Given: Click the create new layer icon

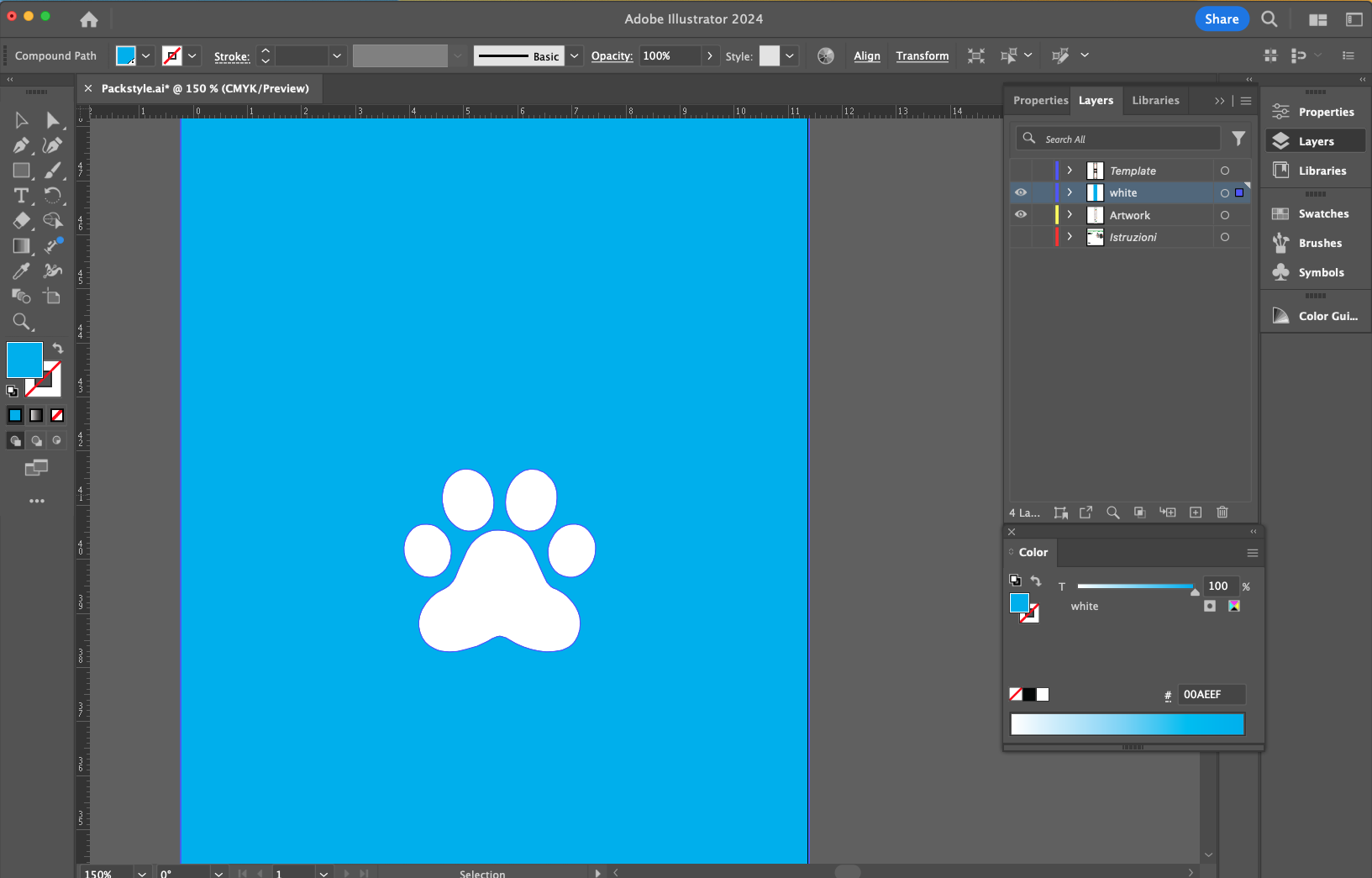Looking at the screenshot, I should coord(1196,513).
